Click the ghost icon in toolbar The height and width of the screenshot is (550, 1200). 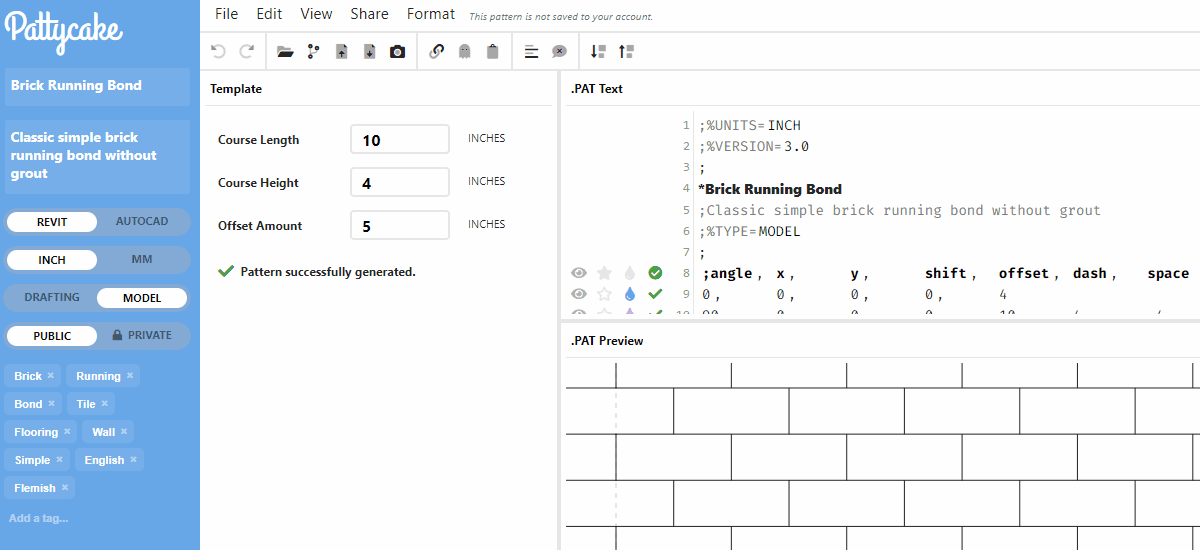464,52
